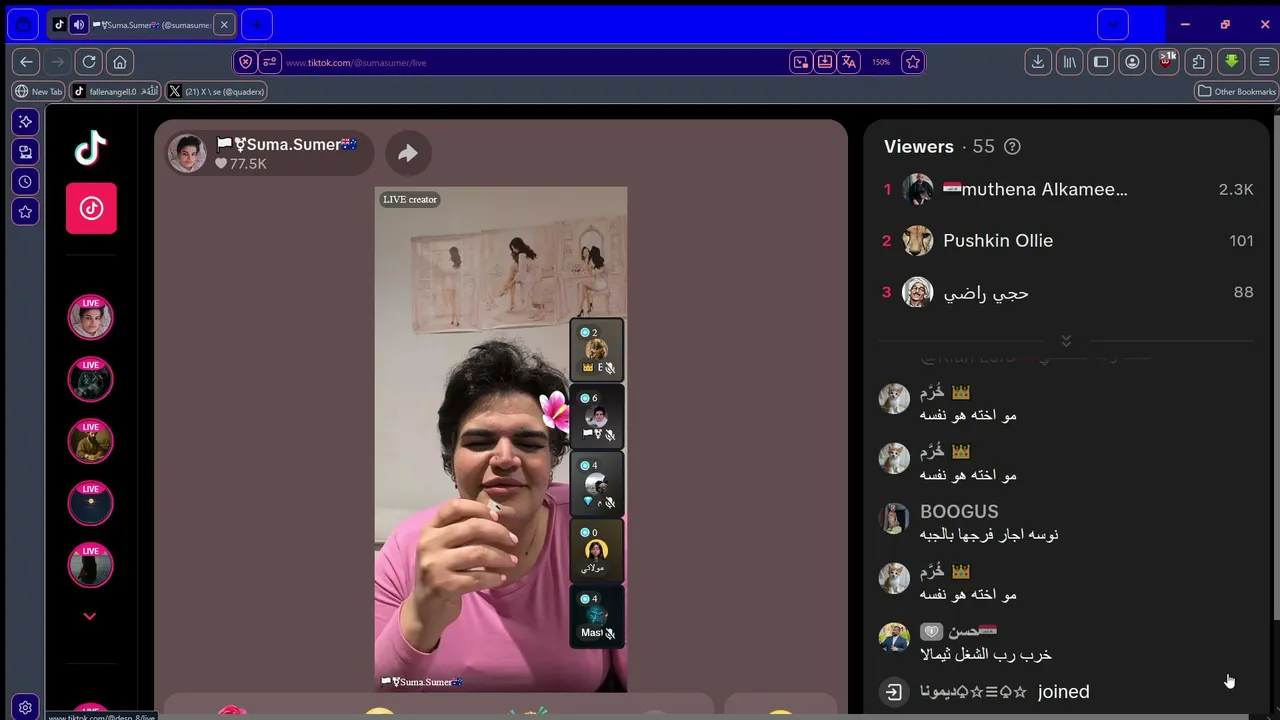This screenshot has width=1280, height=720.
Task: Open the synced tabs icon in browser sidebar
Action: pyautogui.click(x=26, y=151)
